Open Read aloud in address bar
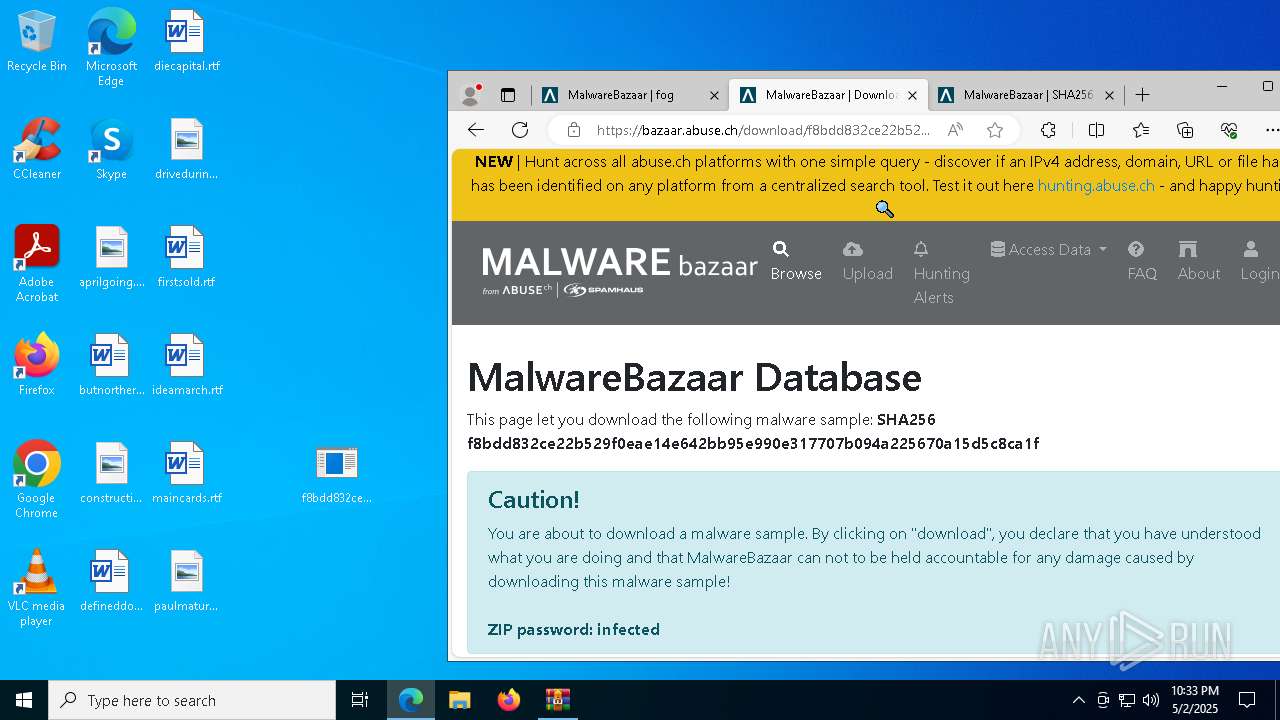1280x720 pixels. tap(955, 130)
